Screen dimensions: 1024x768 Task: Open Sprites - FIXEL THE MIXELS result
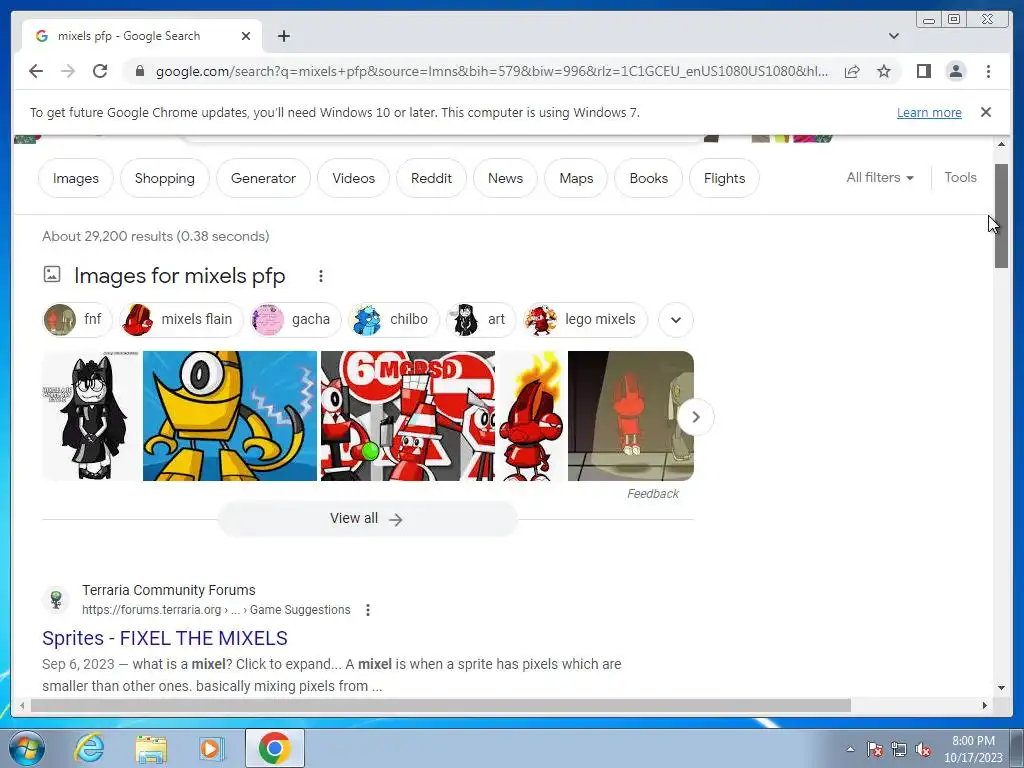pyautogui.click(x=165, y=638)
